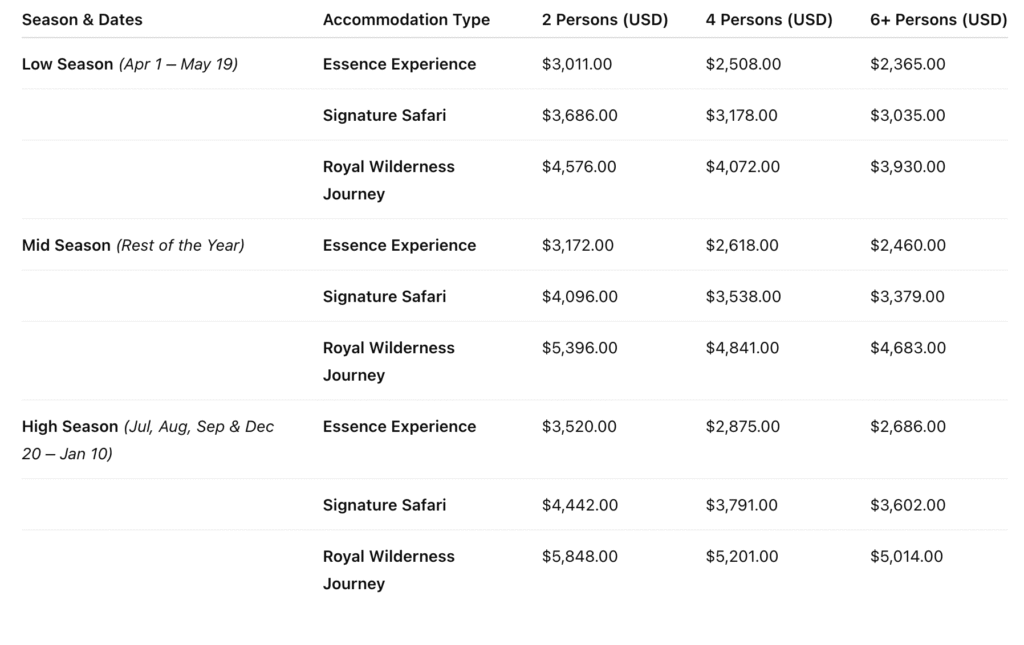
Task: Click the Accommodation Type column header
Action: pos(406,20)
